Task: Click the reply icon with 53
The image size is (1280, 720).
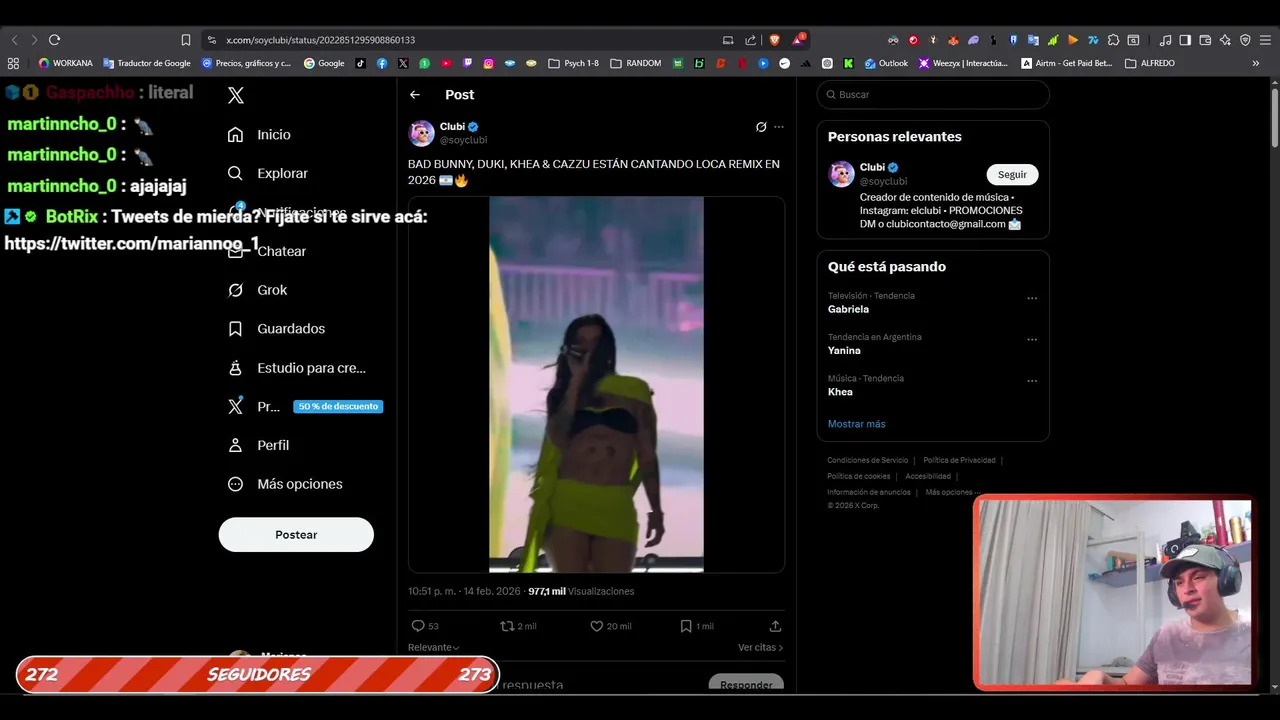Action: tap(425, 626)
